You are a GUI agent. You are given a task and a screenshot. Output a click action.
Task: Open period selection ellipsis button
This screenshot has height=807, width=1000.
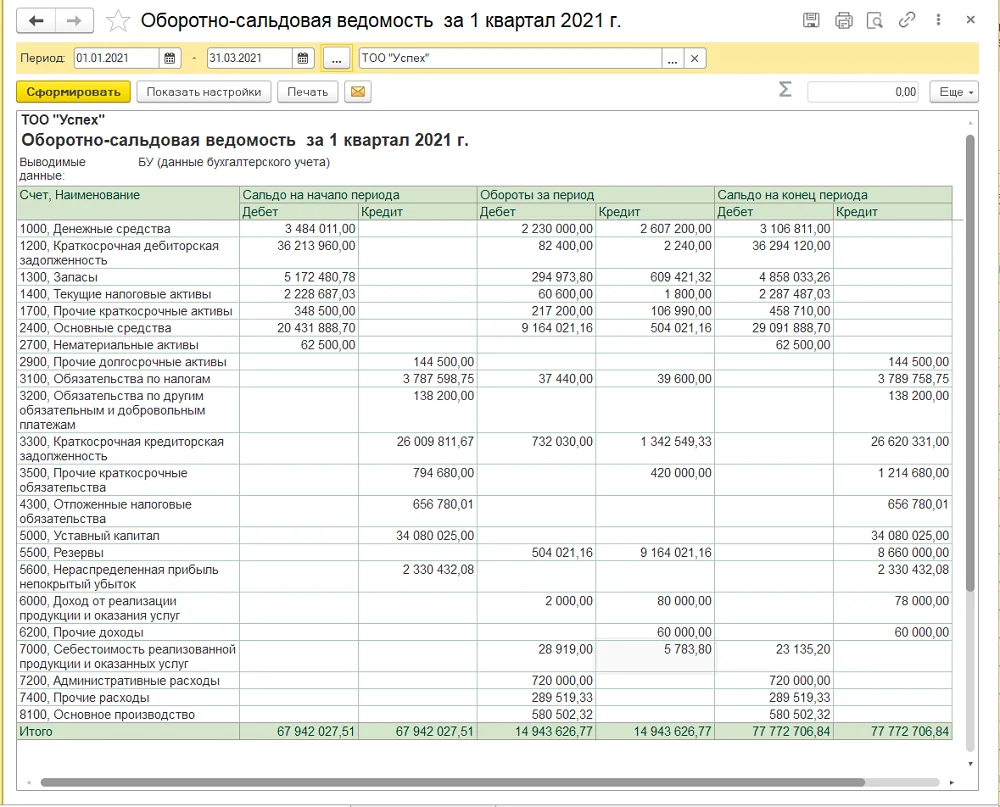pyautogui.click(x=337, y=58)
